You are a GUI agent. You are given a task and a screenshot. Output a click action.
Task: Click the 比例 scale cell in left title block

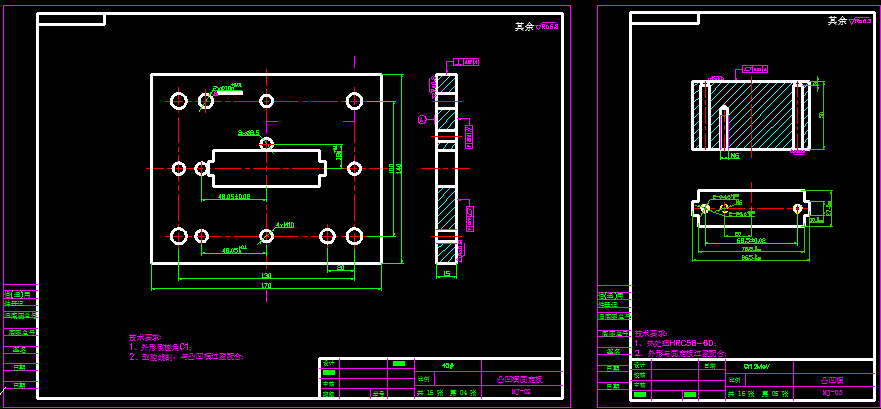coord(423,379)
